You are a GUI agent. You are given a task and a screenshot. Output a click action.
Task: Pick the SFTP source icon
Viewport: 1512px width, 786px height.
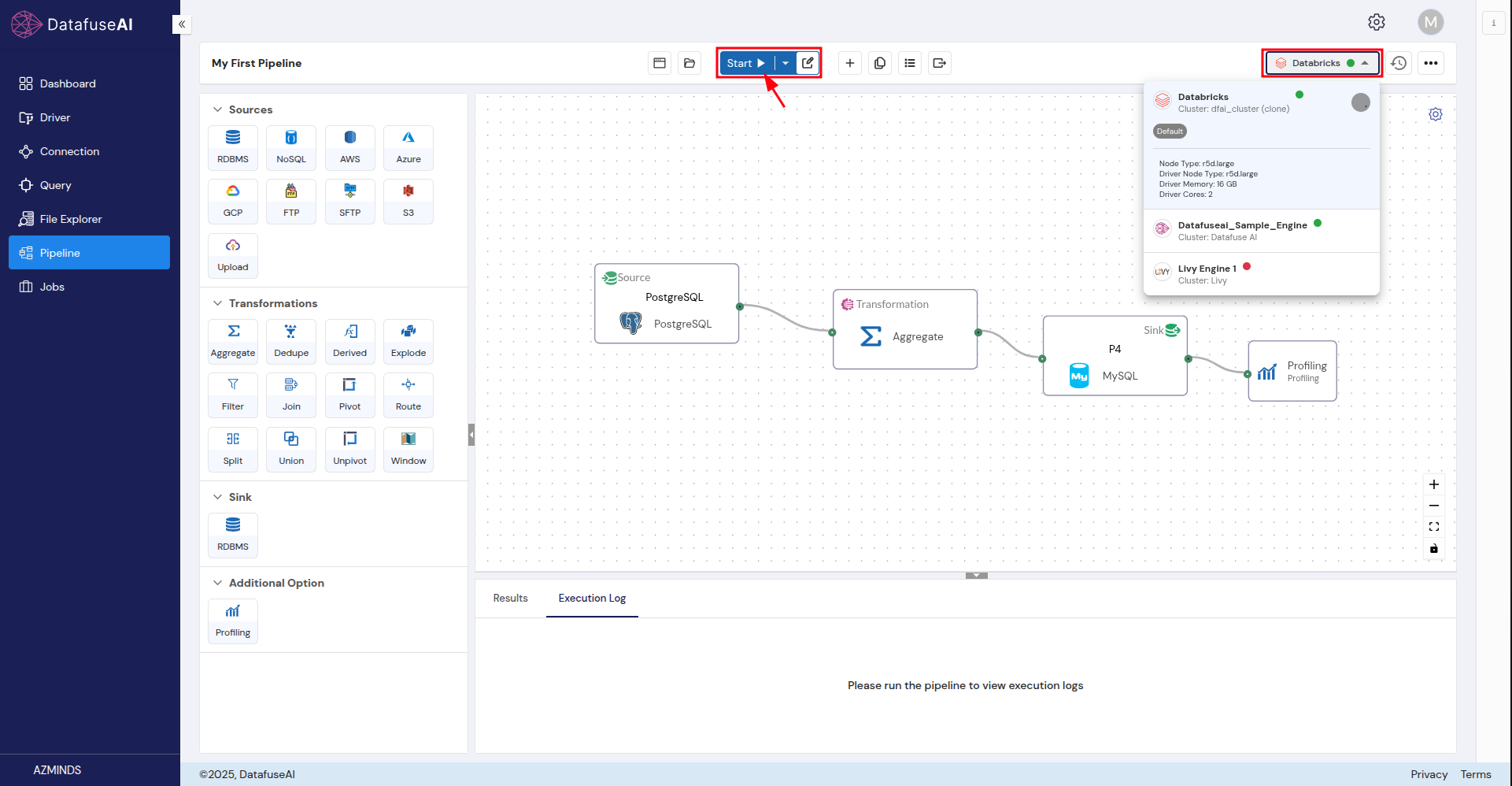point(349,200)
